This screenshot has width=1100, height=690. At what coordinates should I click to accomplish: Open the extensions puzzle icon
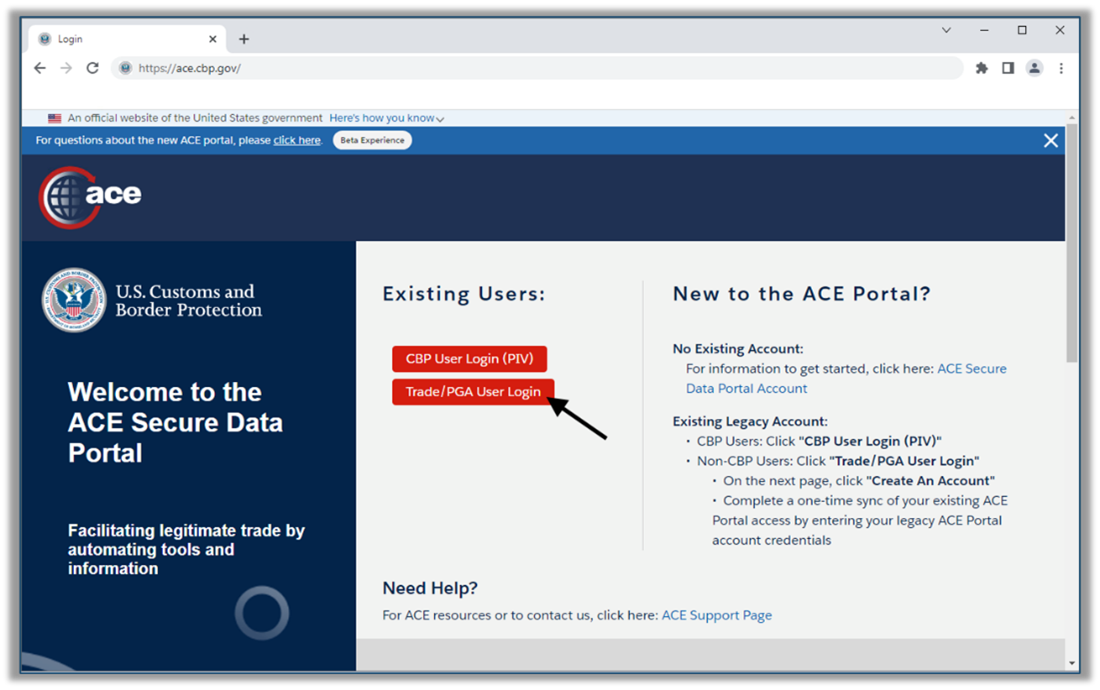click(x=981, y=68)
